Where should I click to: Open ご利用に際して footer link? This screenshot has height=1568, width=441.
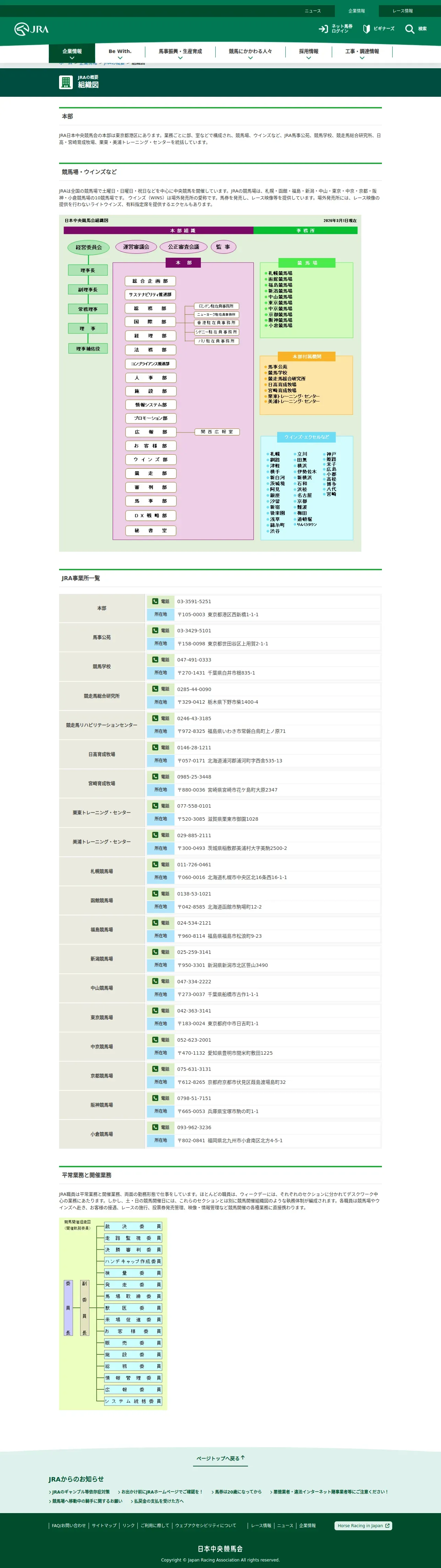(x=155, y=1525)
